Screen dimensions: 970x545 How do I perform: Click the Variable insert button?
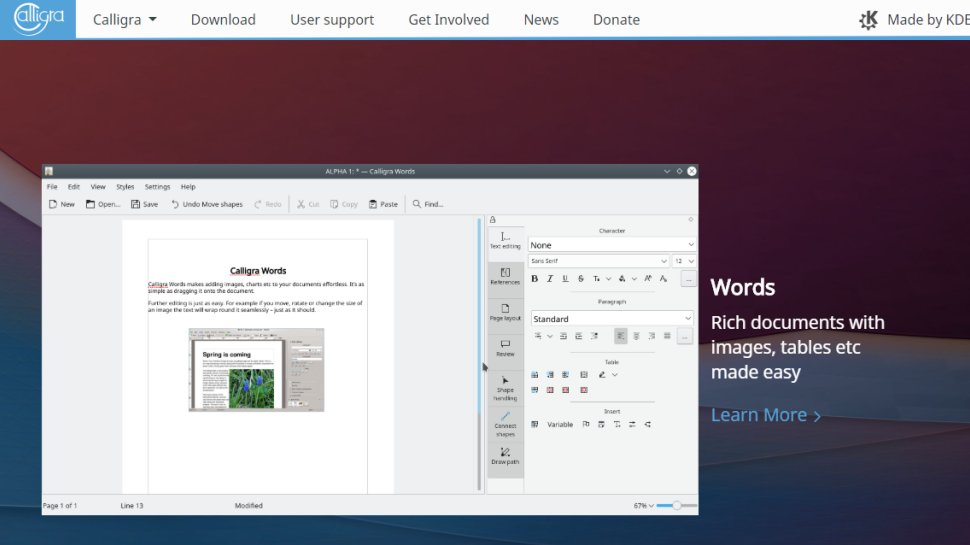(560, 424)
